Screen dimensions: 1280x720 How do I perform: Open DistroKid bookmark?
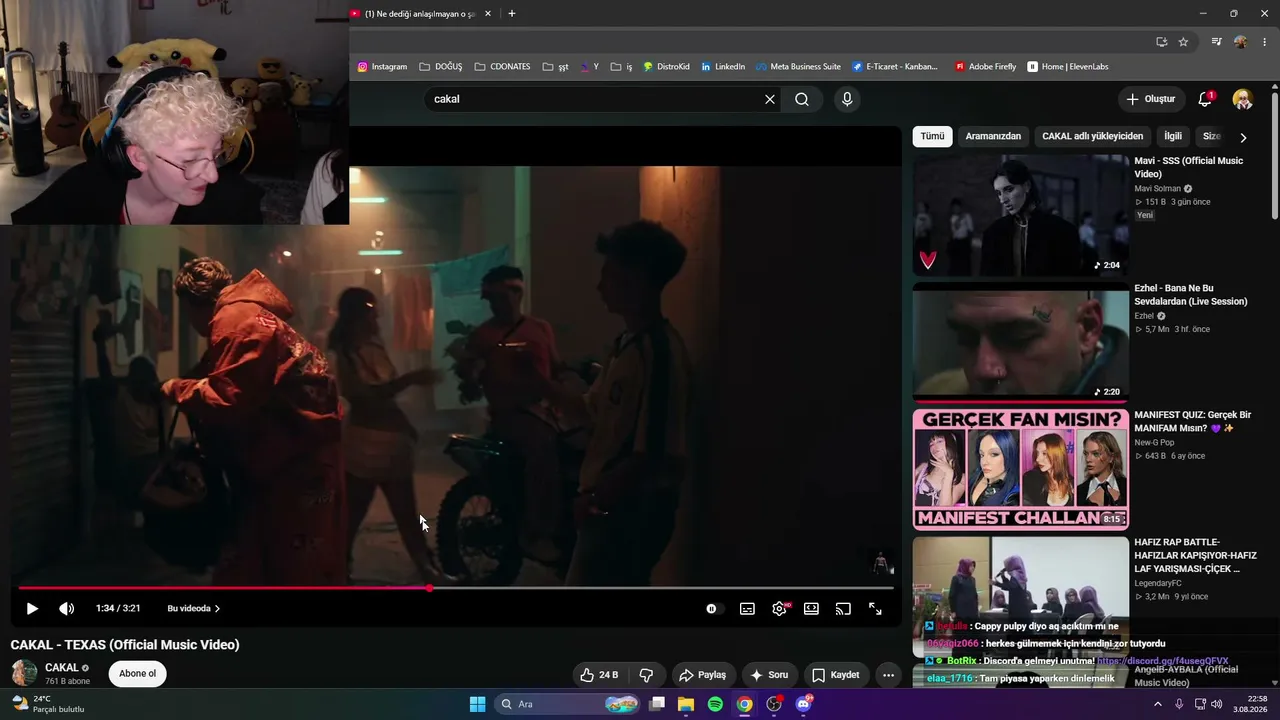[666, 67]
